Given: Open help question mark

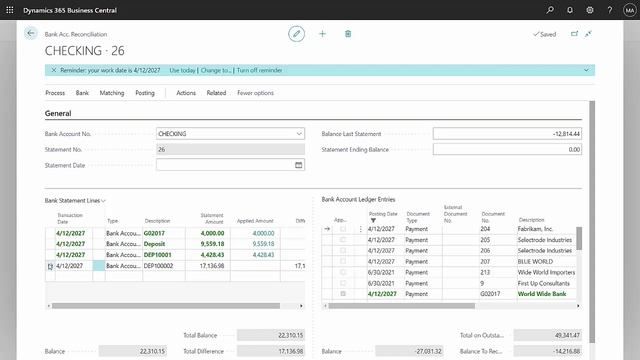Looking at the screenshot, I should click(609, 10).
